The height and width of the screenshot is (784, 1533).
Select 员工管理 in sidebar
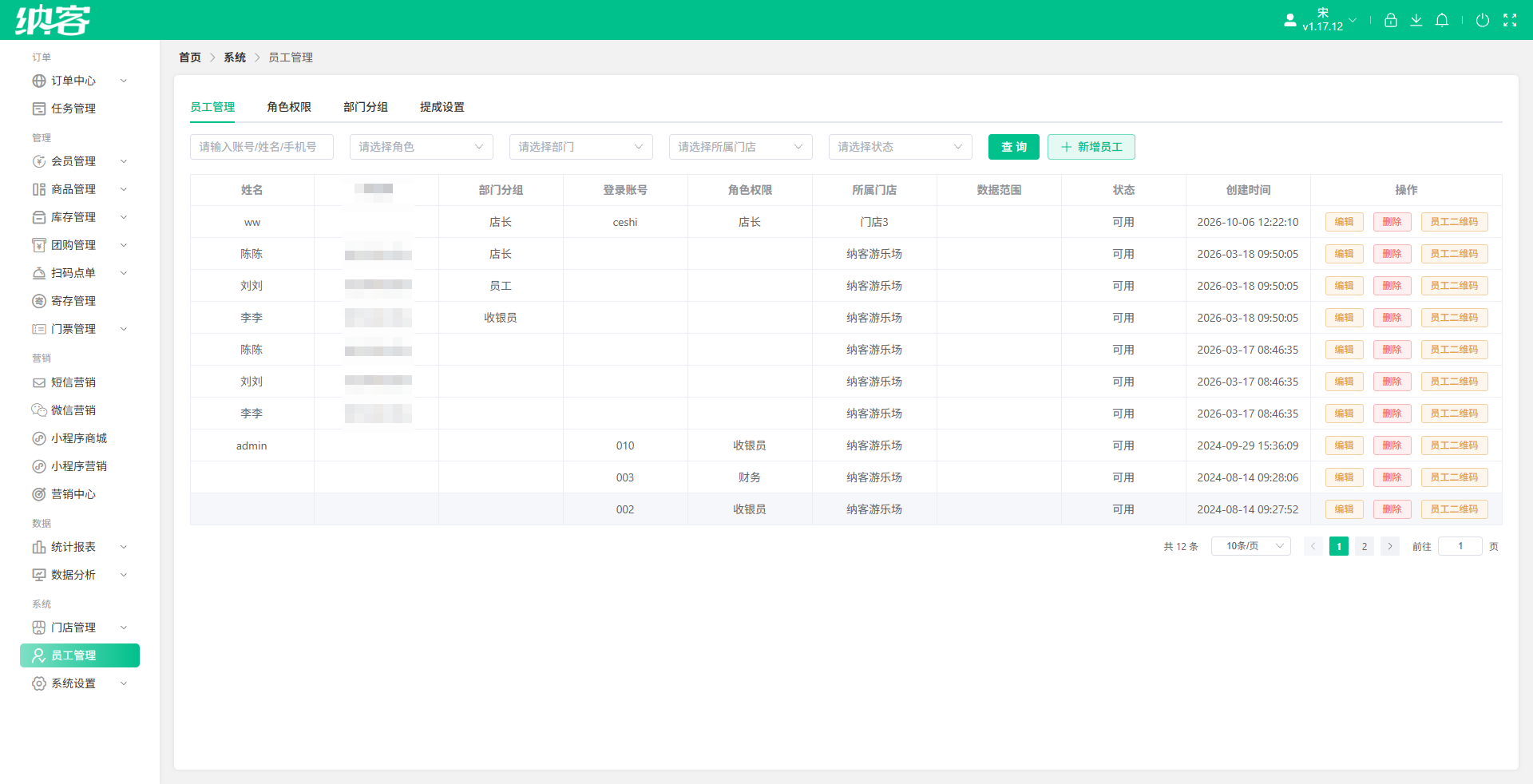pos(80,655)
